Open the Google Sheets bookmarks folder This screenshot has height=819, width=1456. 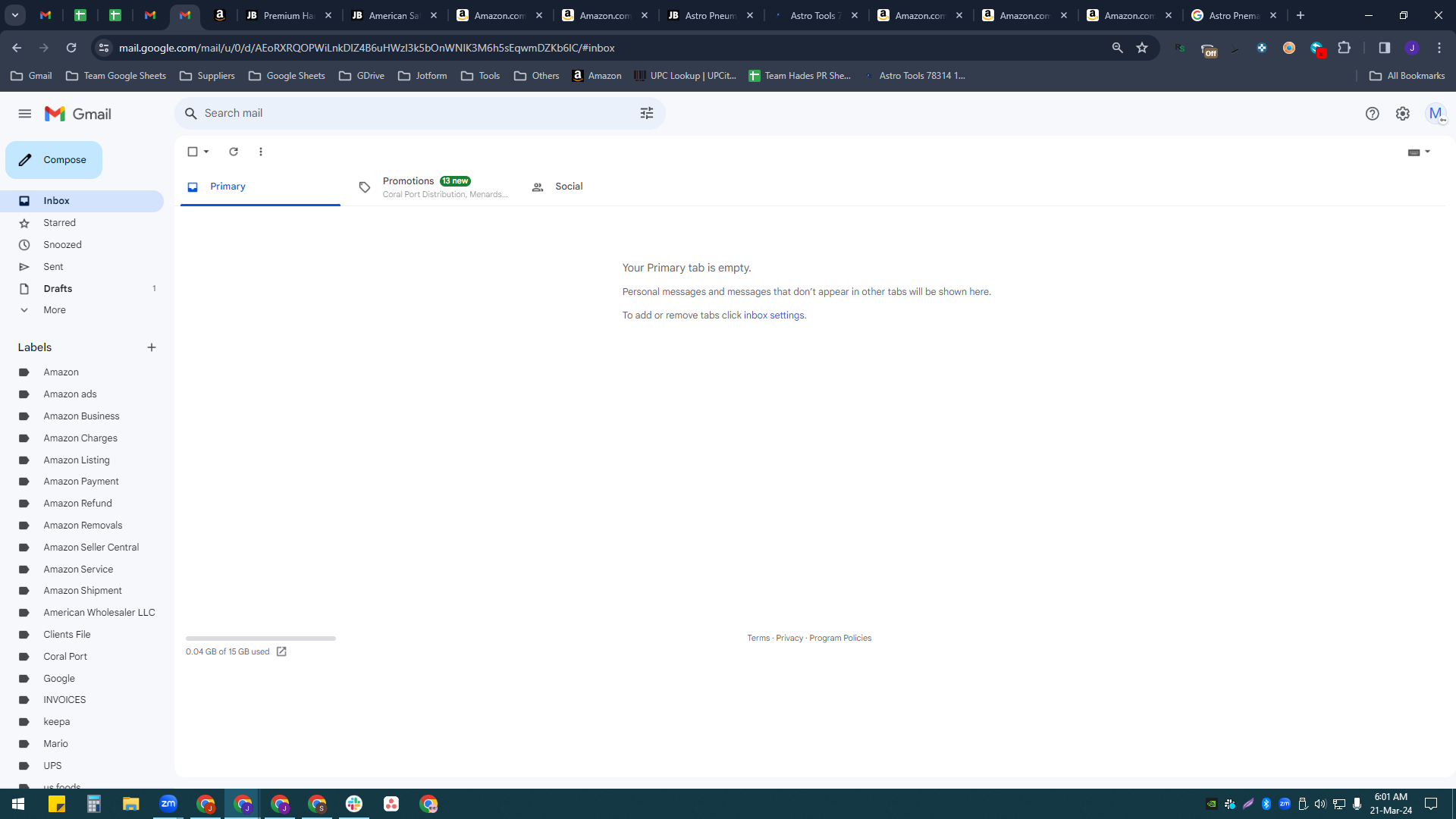(x=287, y=76)
